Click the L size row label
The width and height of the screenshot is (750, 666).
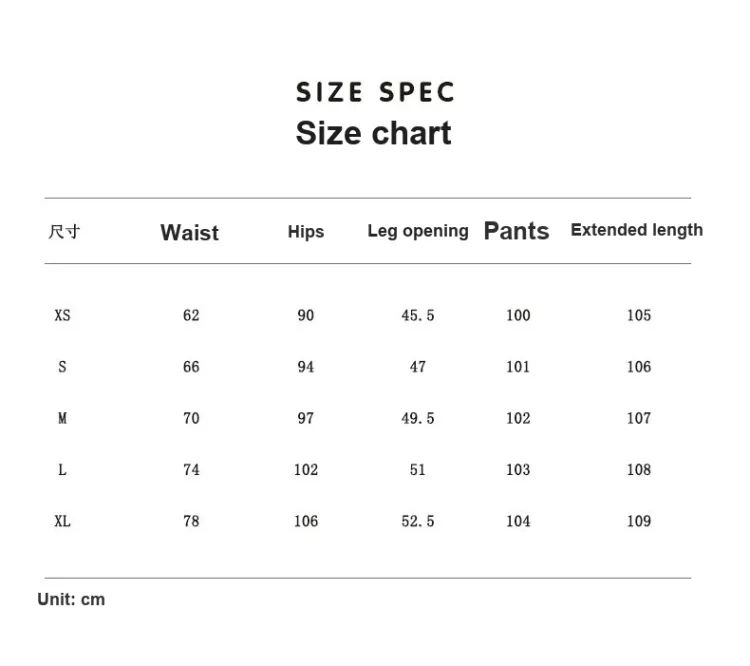click(x=62, y=470)
